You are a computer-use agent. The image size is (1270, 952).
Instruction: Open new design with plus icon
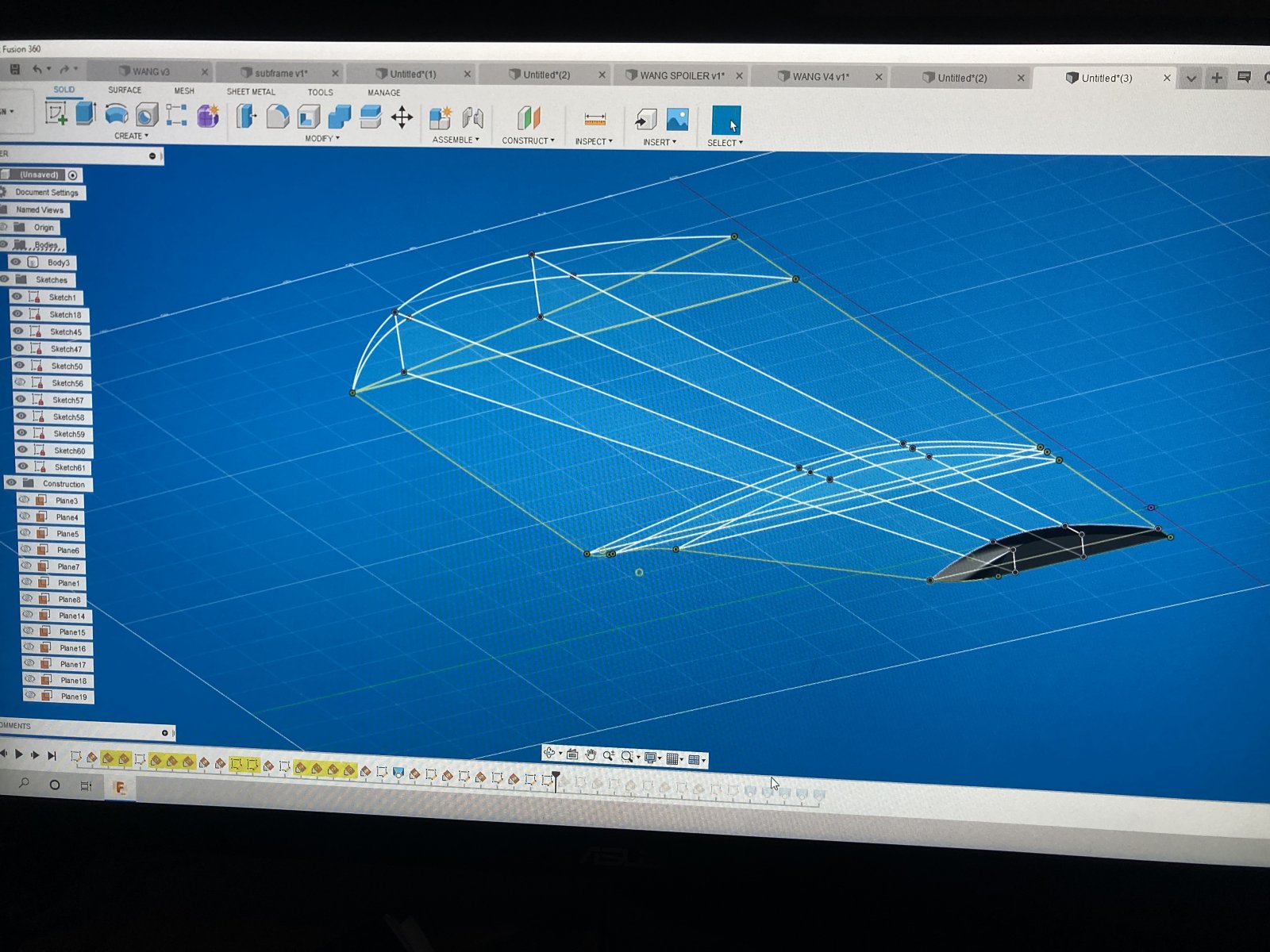1216,78
